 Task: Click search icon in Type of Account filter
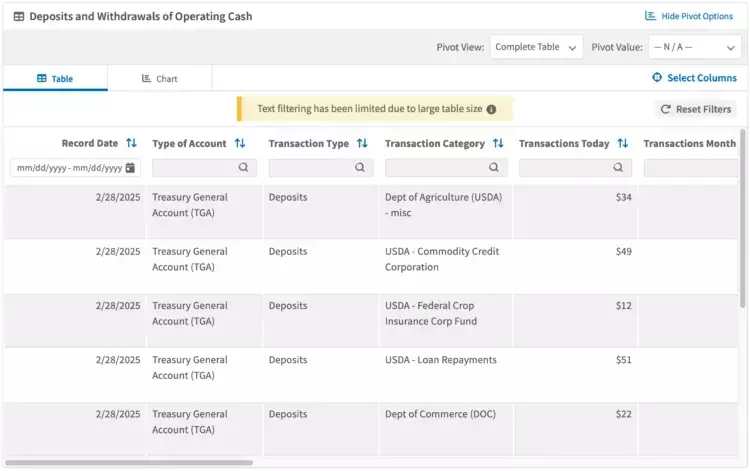[x=243, y=167]
